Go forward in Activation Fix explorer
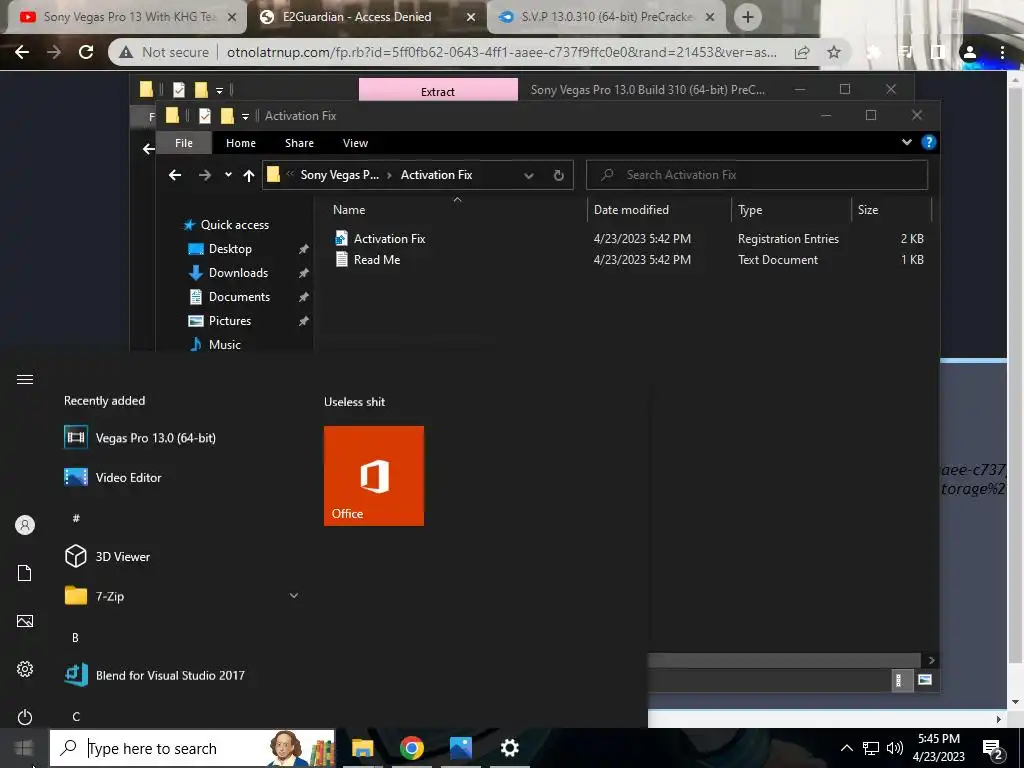This screenshot has width=1024, height=768. pyautogui.click(x=204, y=175)
